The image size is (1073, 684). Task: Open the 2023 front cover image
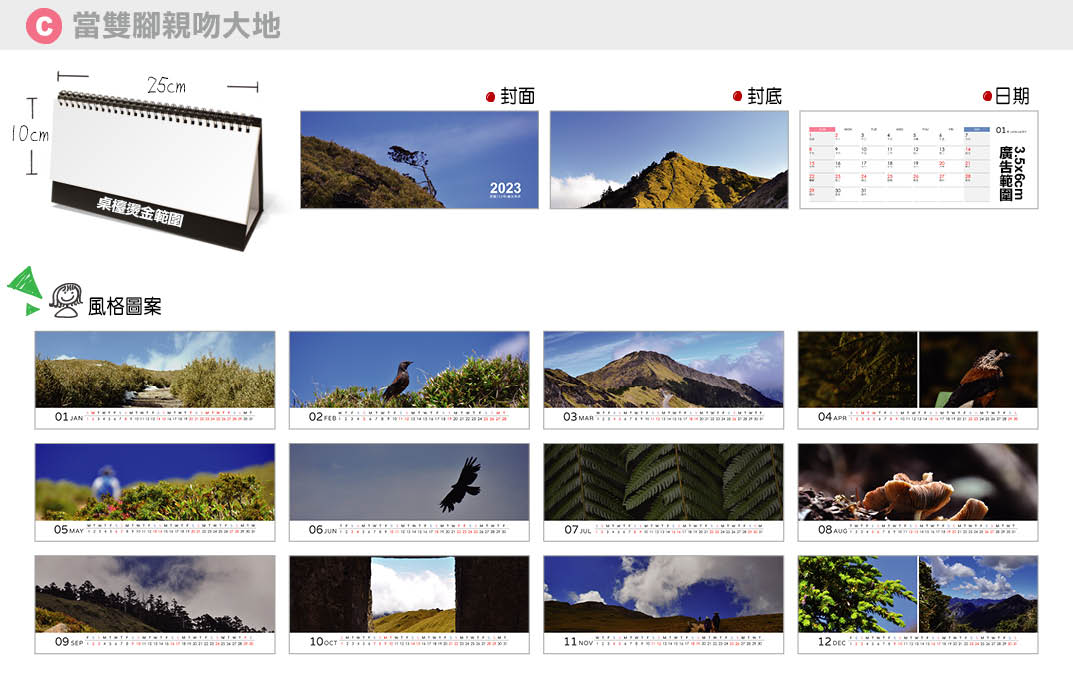419,159
